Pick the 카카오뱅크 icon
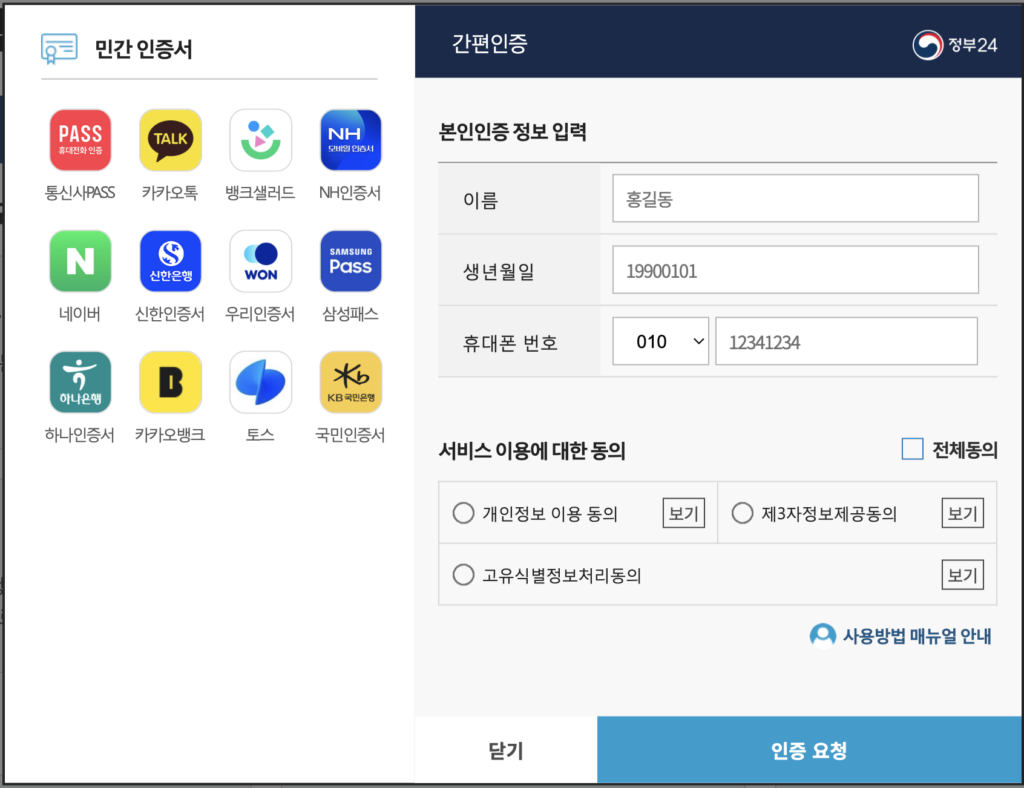This screenshot has width=1024, height=788. pos(170,382)
